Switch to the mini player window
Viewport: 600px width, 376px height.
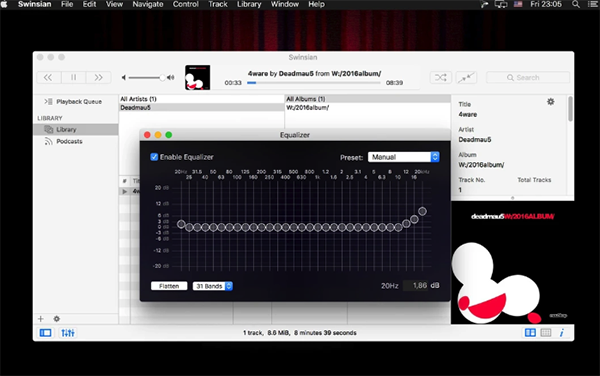click(x=466, y=78)
